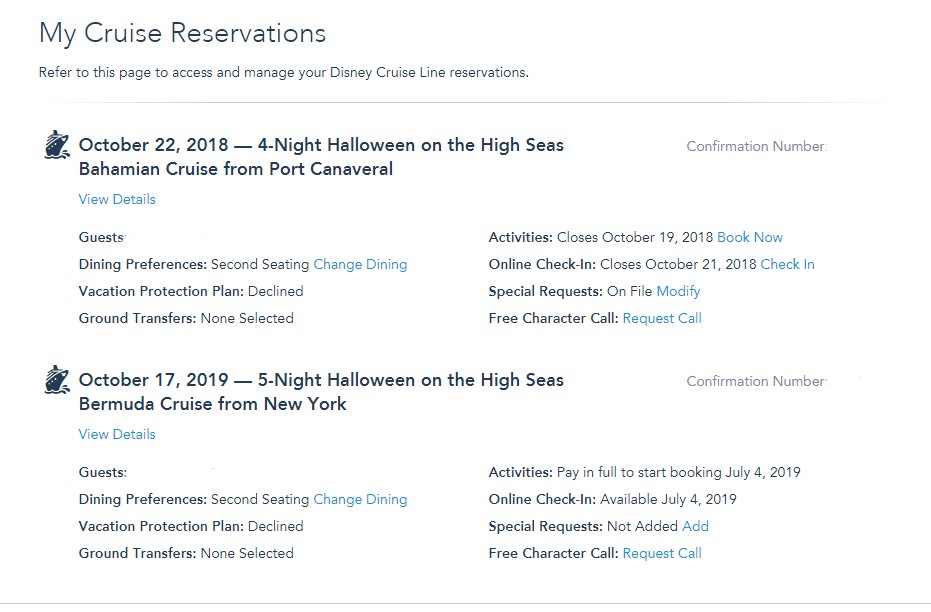This screenshot has width=931, height=612.
Task: Request Call for the Bahamian Cruise character call
Action: pyautogui.click(x=662, y=319)
